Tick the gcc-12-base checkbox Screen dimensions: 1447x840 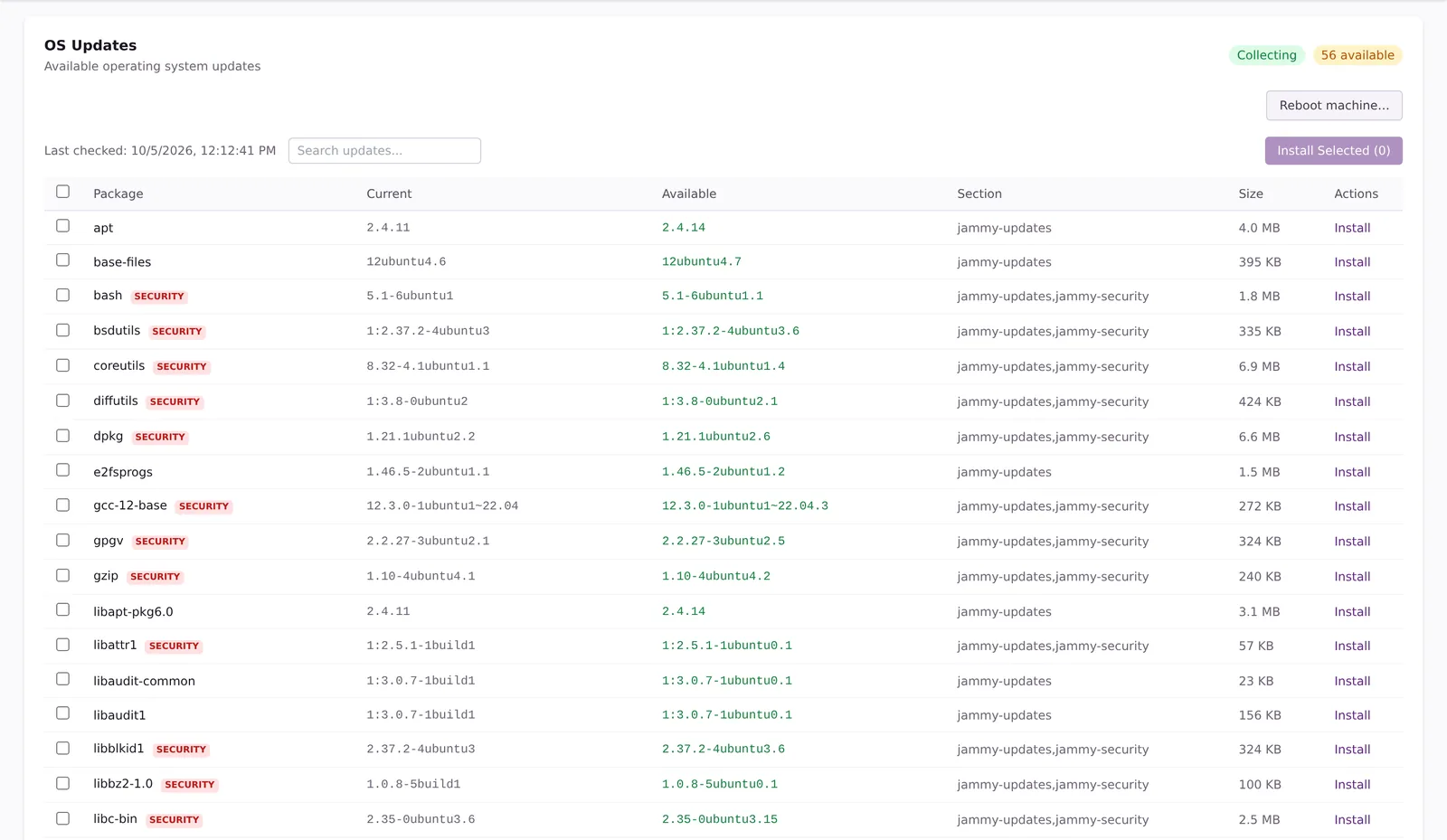pos(62,505)
